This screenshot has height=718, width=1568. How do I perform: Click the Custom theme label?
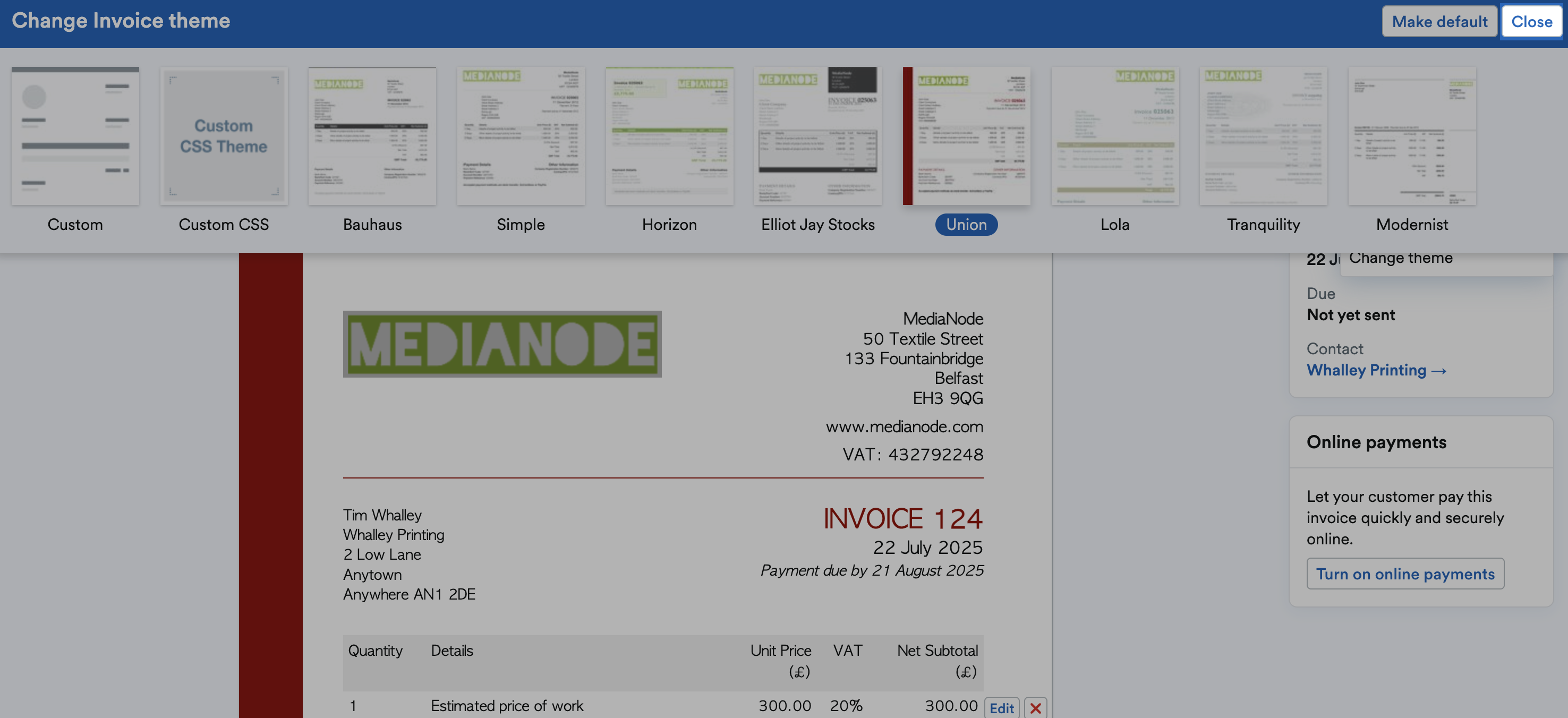75,225
